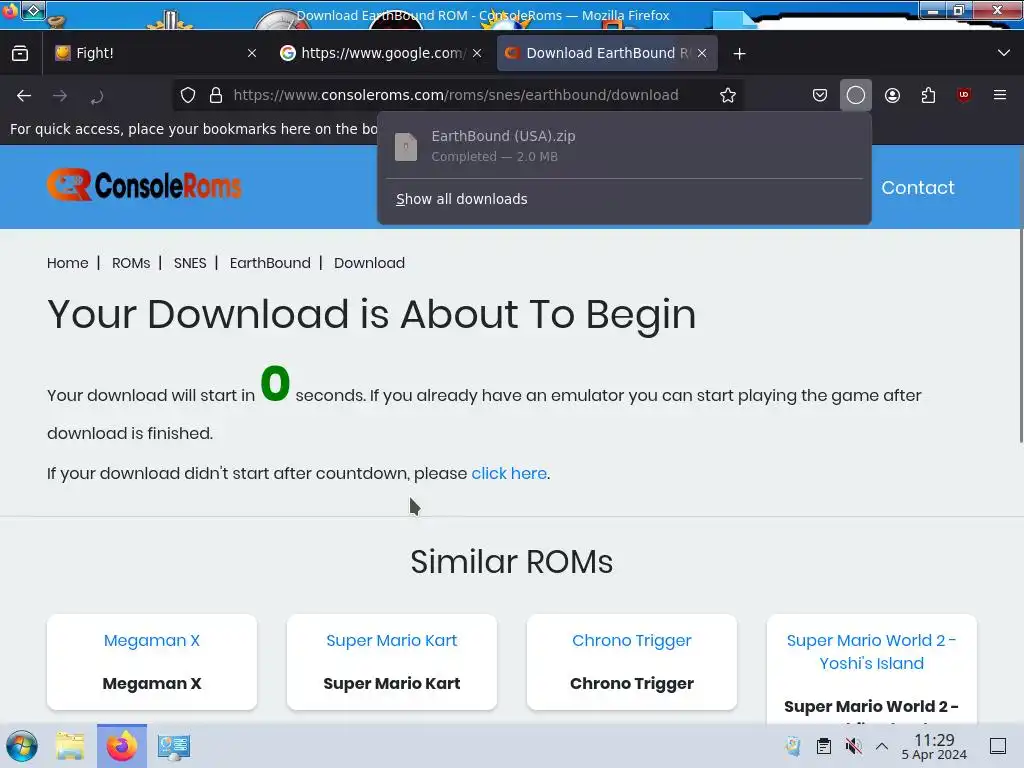Open Firefox View icon in tab bar
The image size is (1024, 768).
point(20,54)
